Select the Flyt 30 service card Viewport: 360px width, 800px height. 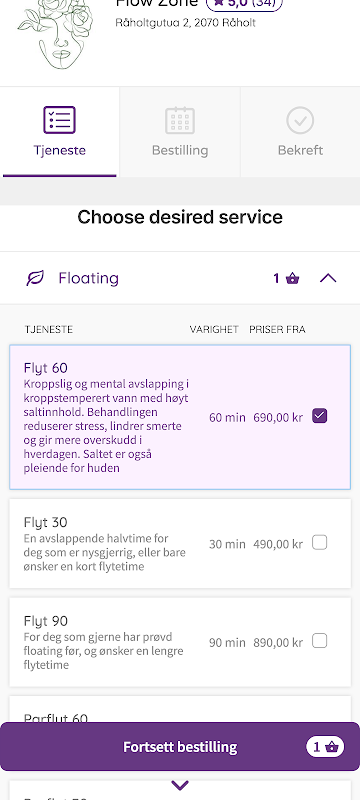180,543
